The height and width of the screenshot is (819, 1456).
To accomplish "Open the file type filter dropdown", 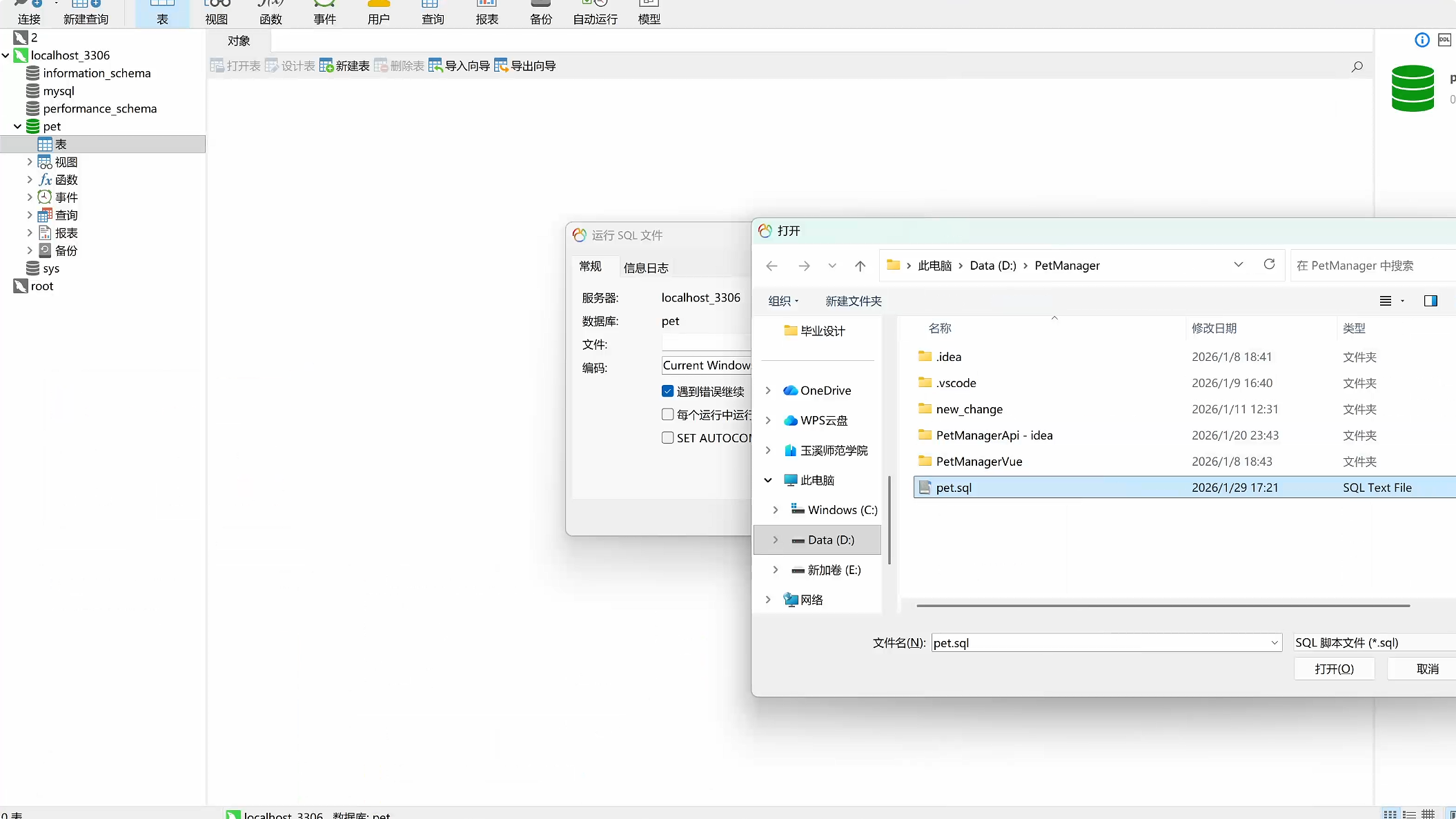I will coord(1373,642).
